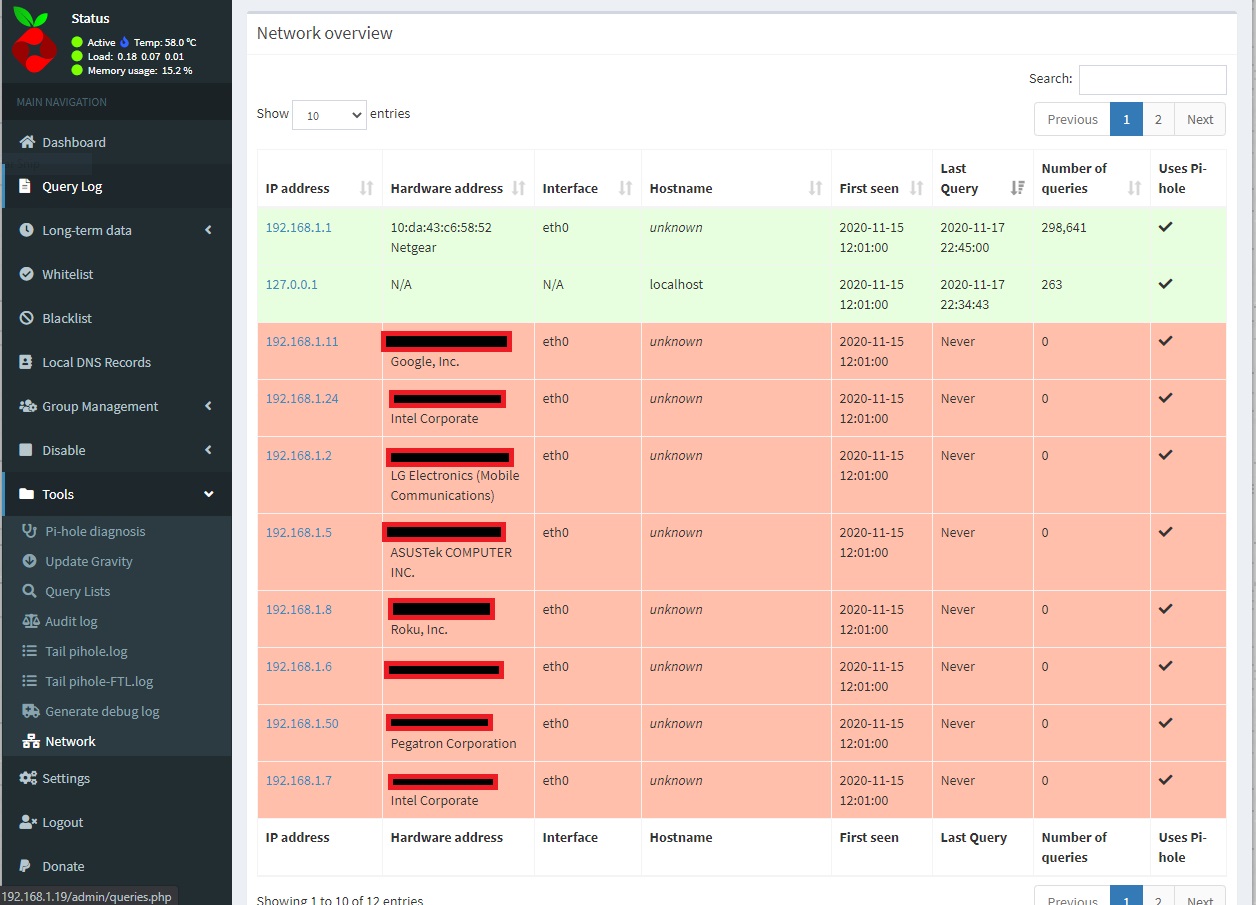Open the Settings menu item
1256x905 pixels.
tap(116, 778)
